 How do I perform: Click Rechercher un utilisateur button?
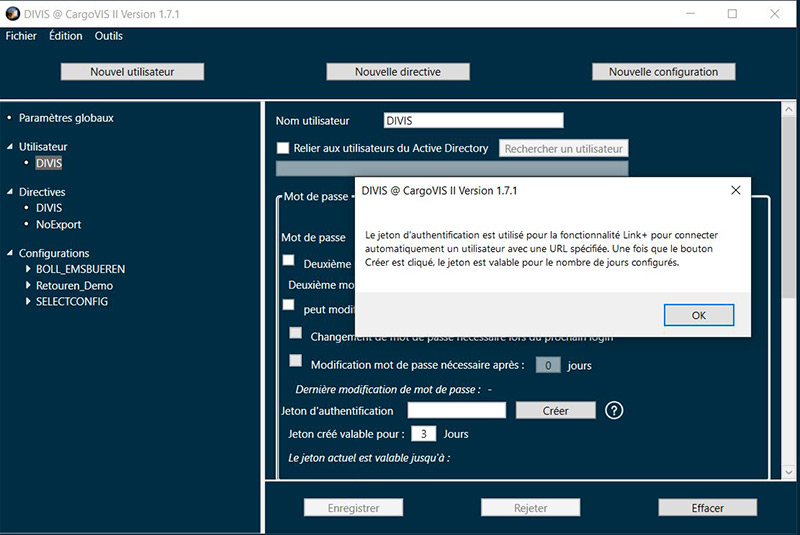[564, 148]
